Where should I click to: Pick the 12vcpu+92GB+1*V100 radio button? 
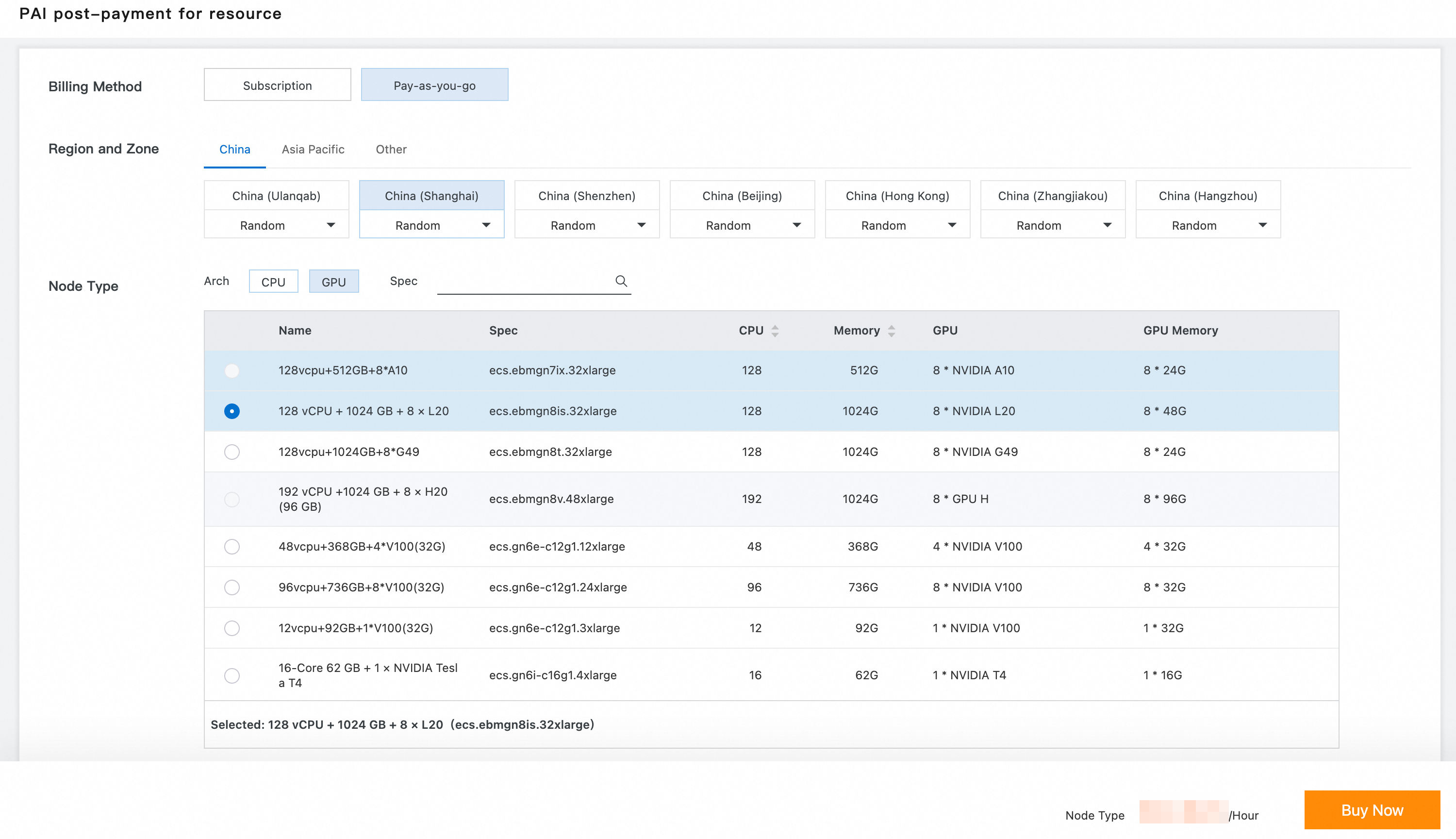tap(232, 628)
